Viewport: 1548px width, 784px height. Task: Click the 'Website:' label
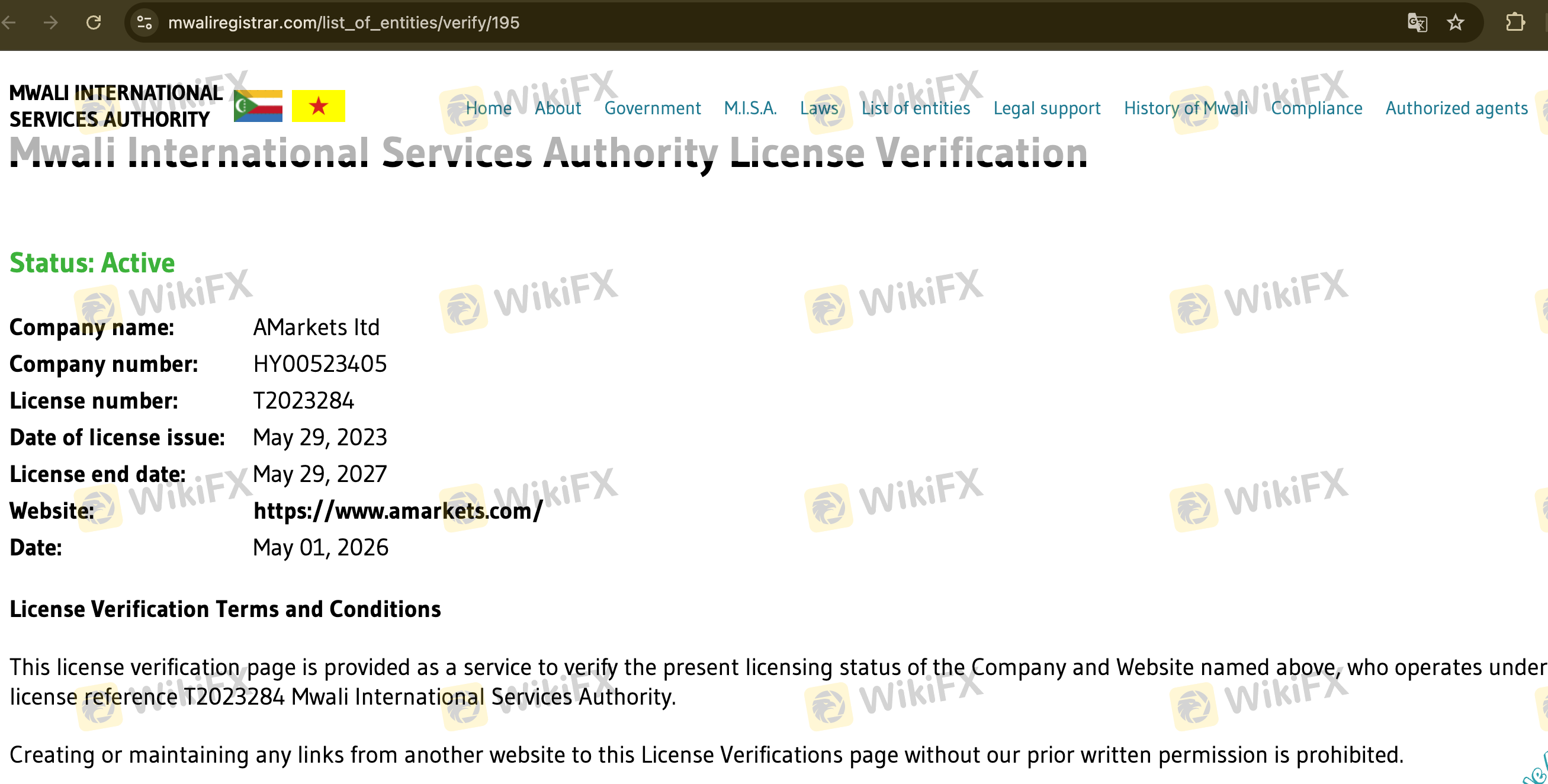[x=52, y=511]
